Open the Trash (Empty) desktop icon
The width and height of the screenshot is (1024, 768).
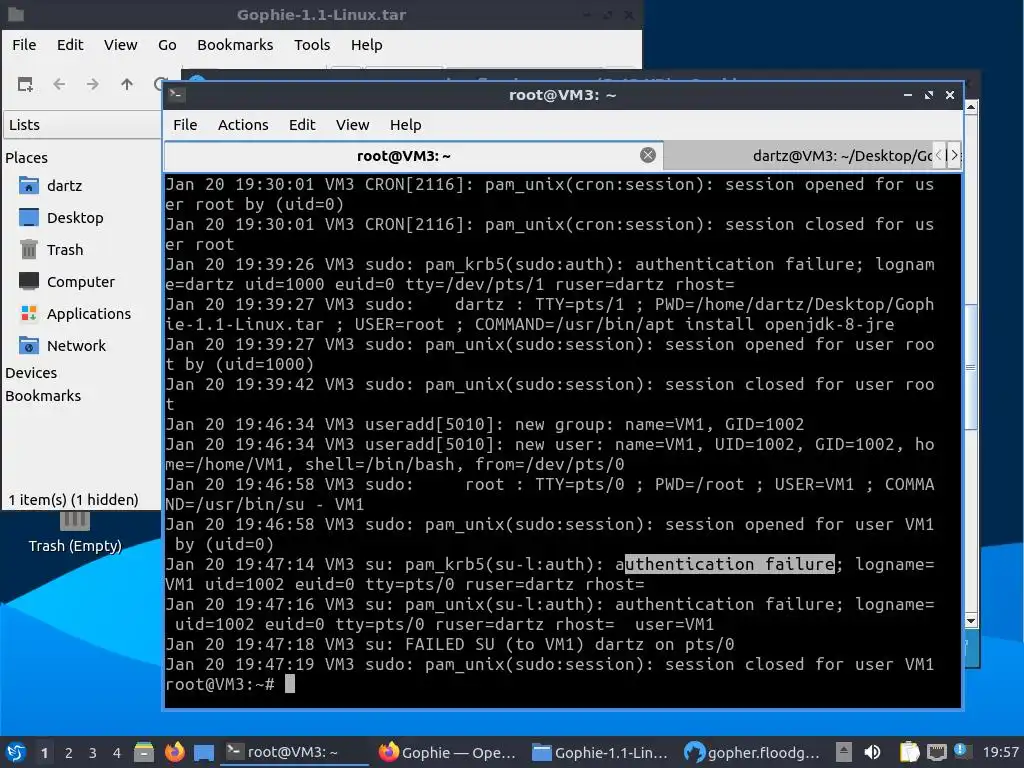click(74, 532)
